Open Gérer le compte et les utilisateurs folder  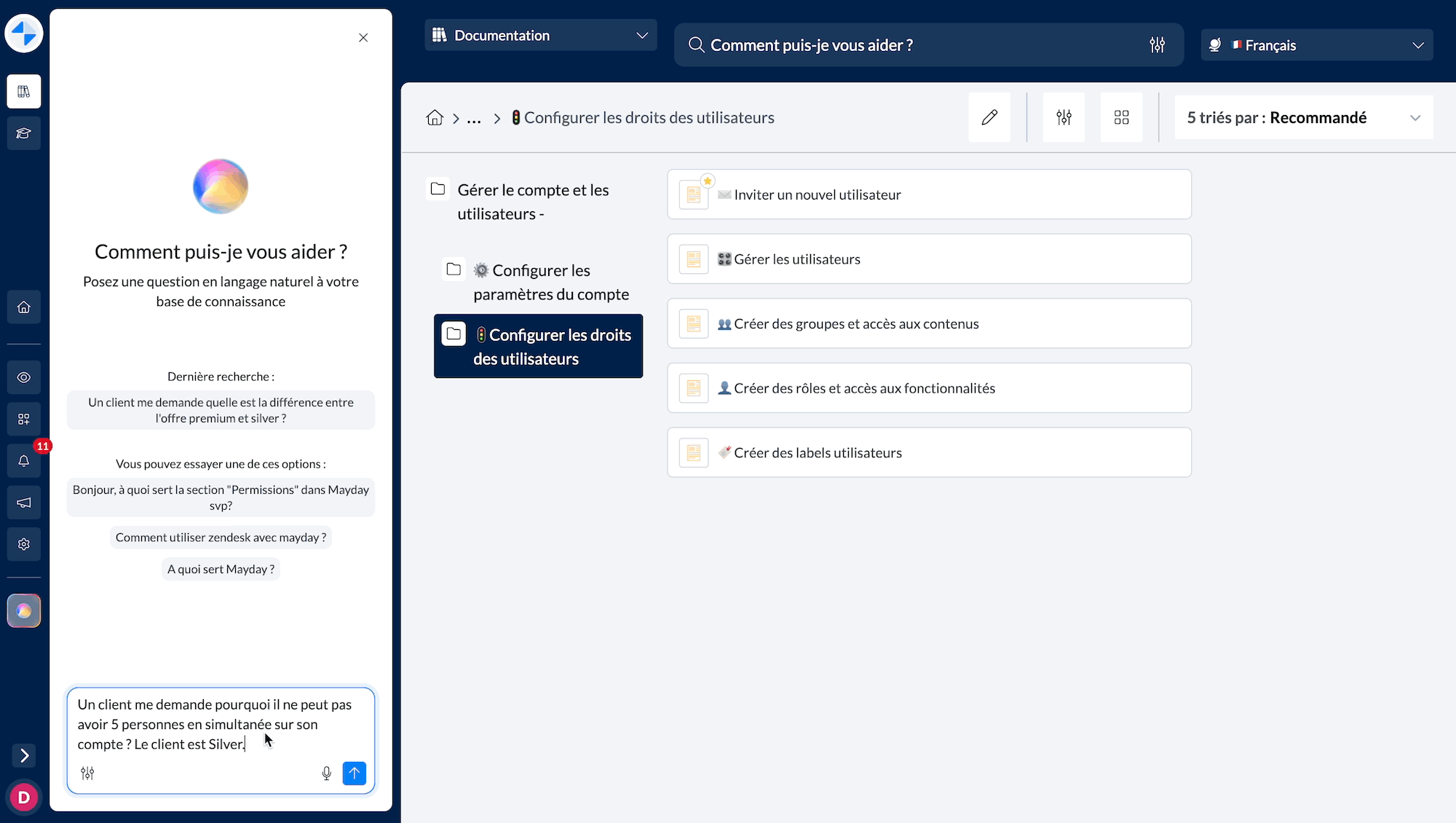[533, 202]
